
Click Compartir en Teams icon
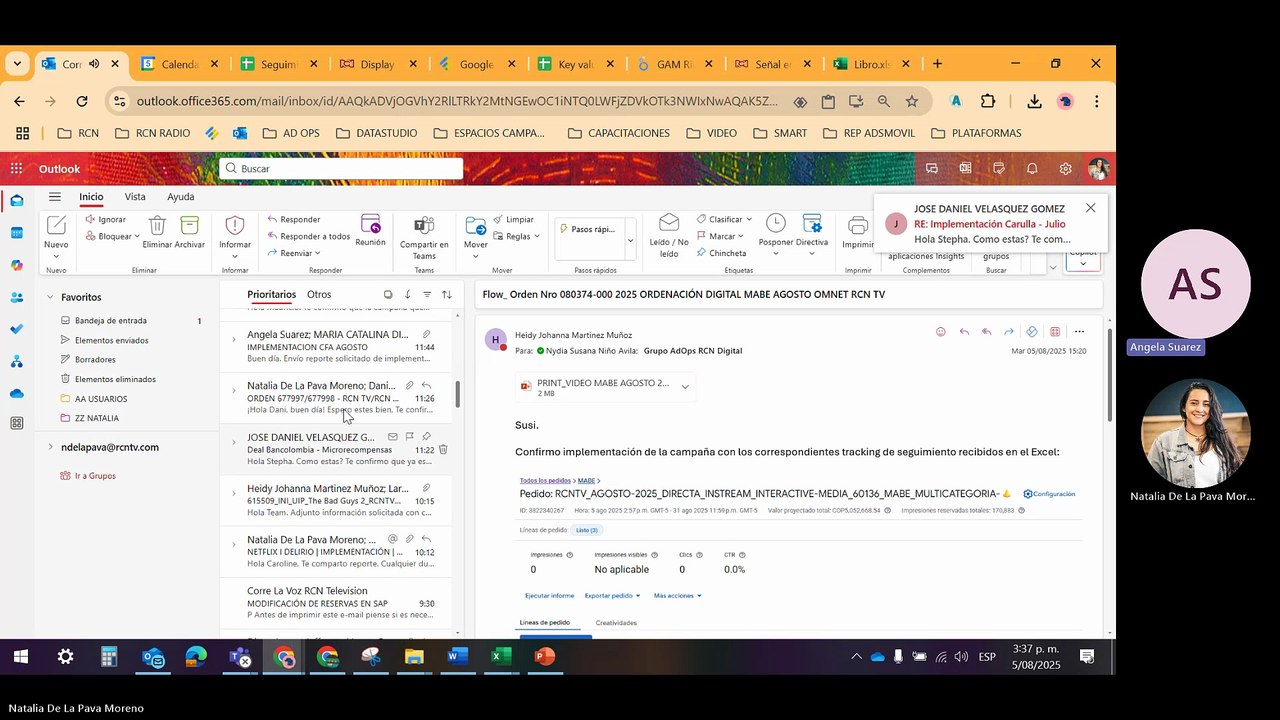coord(424,225)
